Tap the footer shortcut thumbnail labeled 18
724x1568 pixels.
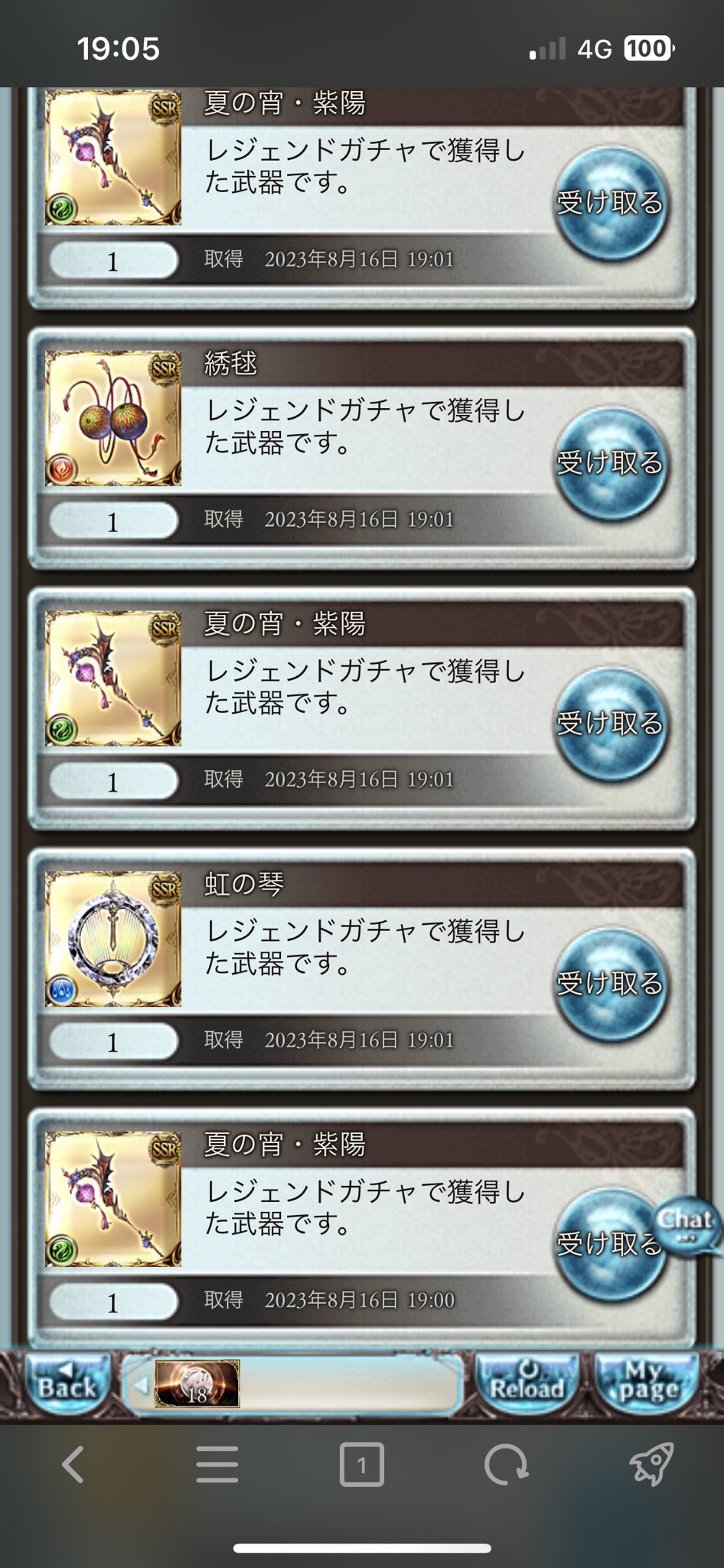(197, 1383)
